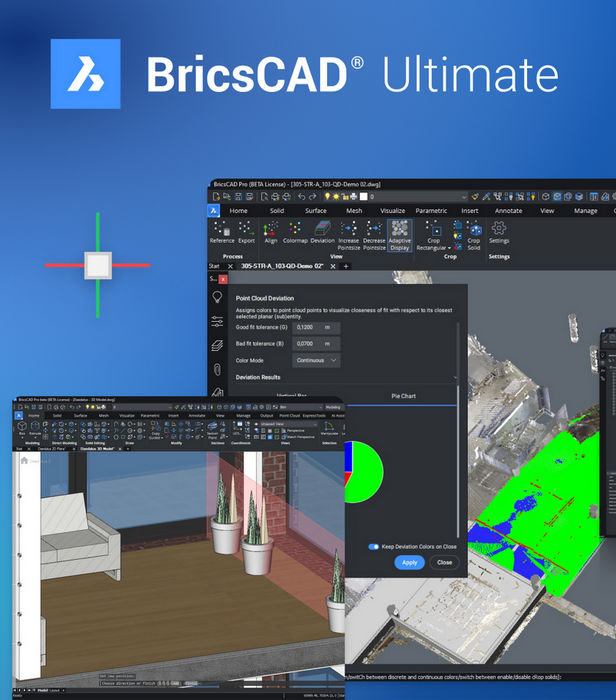Open Point Cloud tab in Daedalus window
616x700 pixels.
tap(289, 415)
